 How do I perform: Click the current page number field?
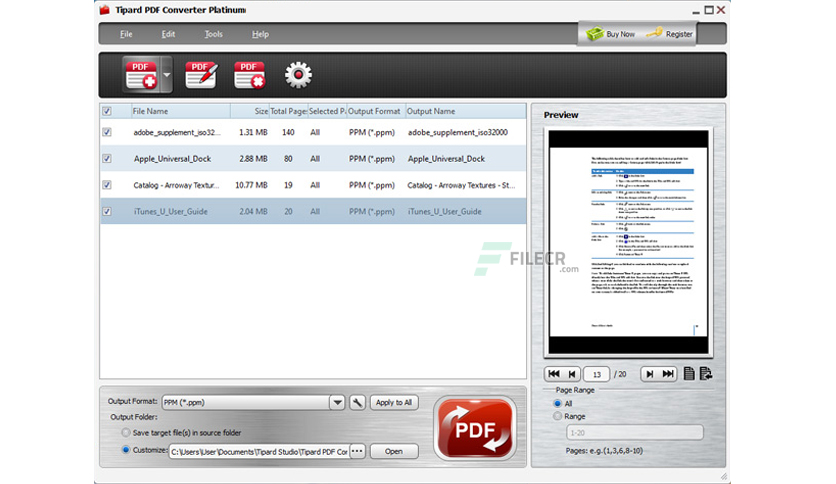coord(597,374)
